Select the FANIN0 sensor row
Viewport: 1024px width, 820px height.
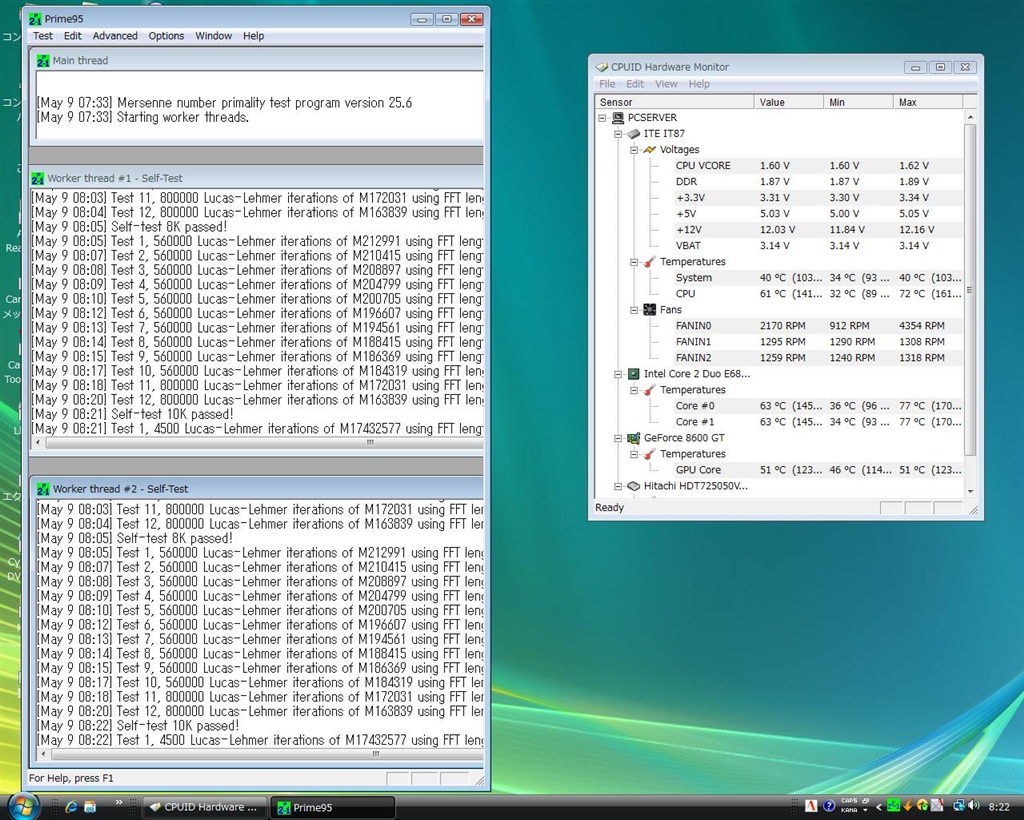[818, 326]
